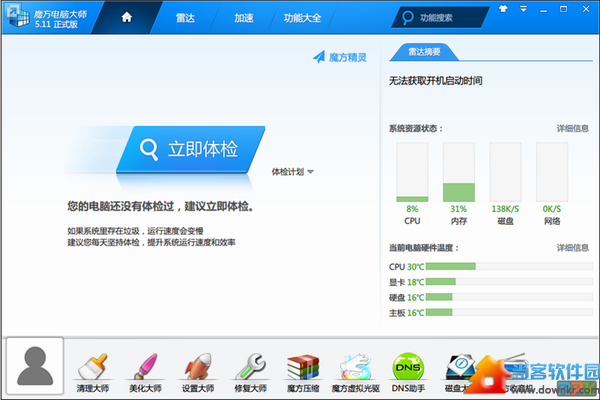This screenshot has width=600, height=400.
Task: Click the 硬盘 16℃ temperature bar
Action: (509, 297)
